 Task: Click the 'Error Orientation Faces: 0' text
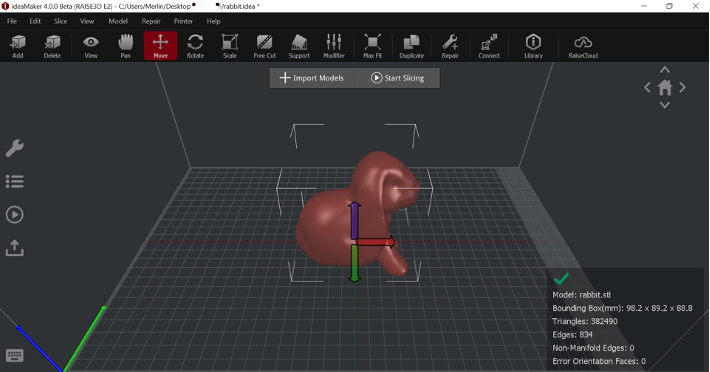coord(599,361)
